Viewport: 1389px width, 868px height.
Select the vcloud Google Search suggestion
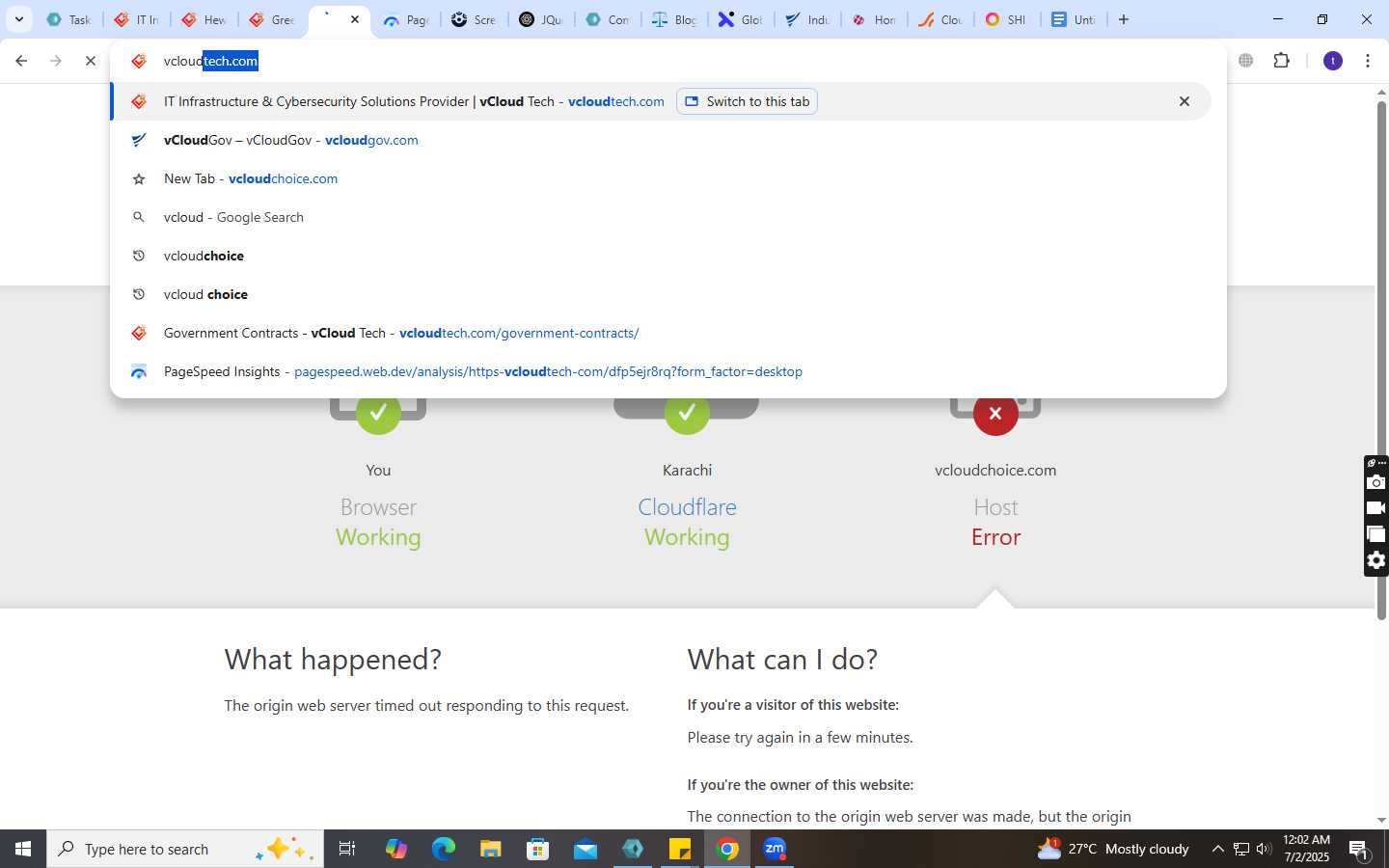[x=661, y=217]
